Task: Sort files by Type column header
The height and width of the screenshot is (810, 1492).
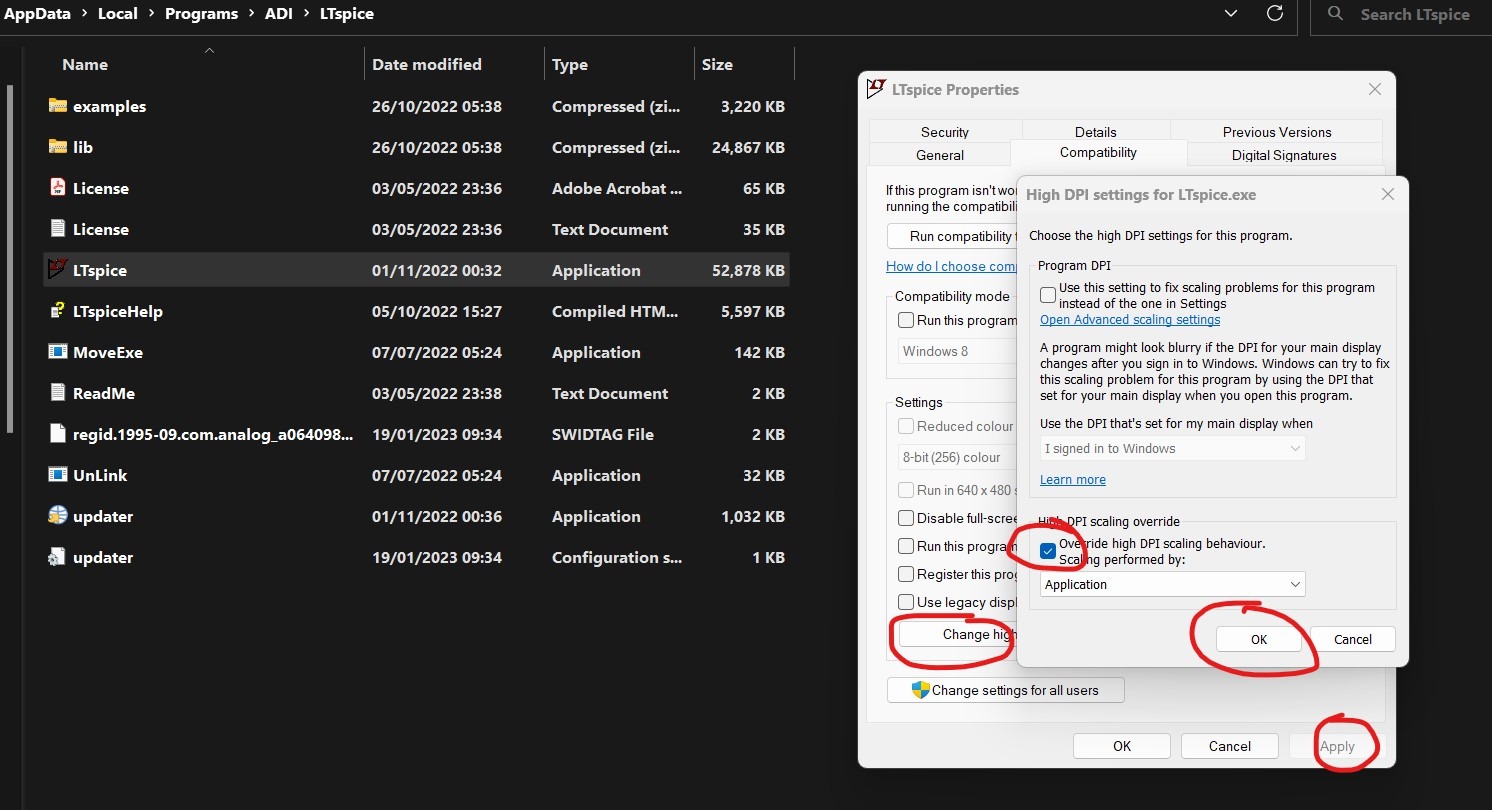Action: (x=570, y=64)
